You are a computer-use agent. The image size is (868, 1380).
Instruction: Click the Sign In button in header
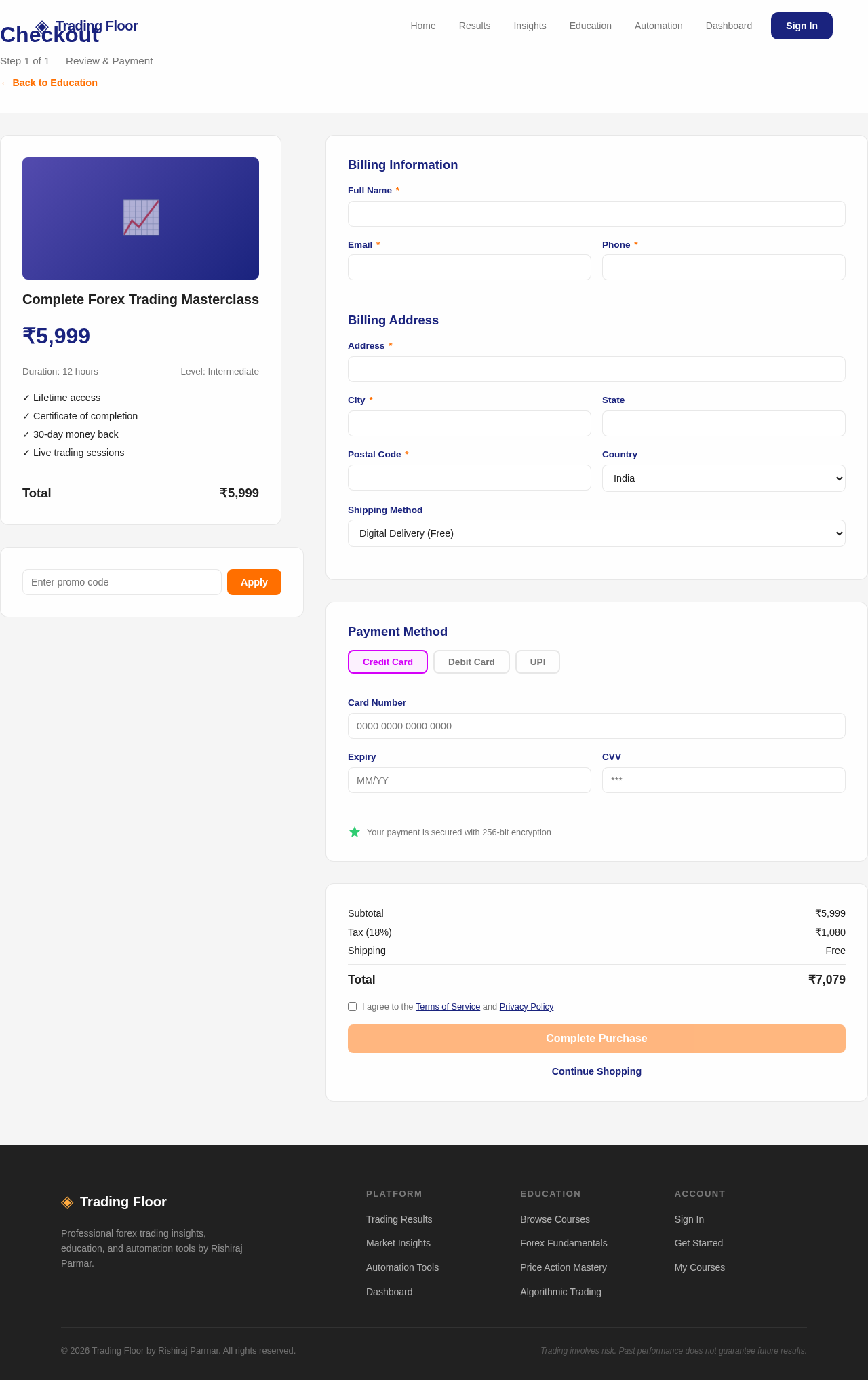pyautogui.click(x=802, y=26)
